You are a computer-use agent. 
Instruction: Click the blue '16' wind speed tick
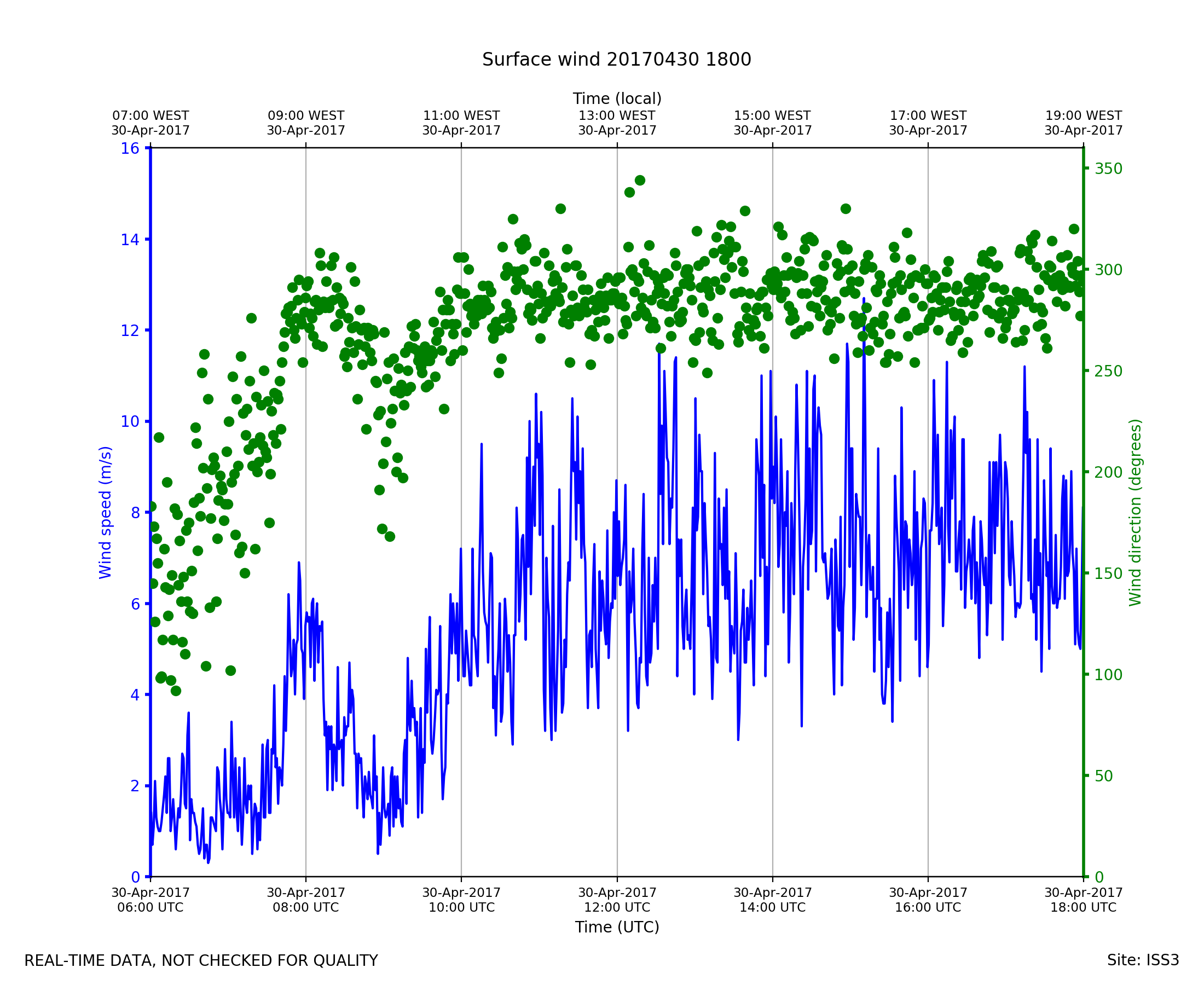130,149
